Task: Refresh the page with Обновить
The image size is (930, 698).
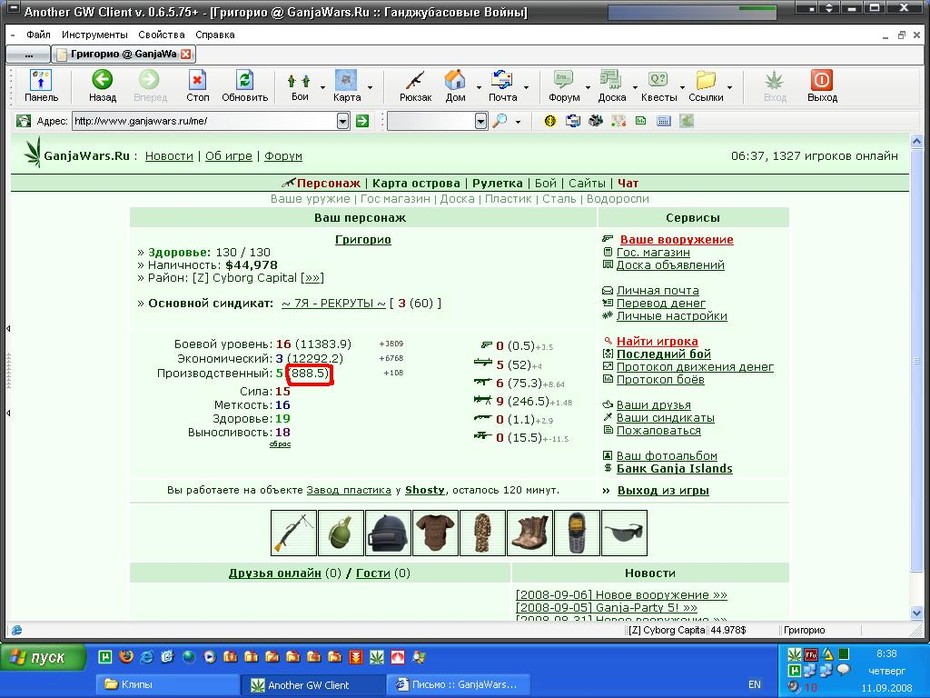Action: (x=244, y=86)
